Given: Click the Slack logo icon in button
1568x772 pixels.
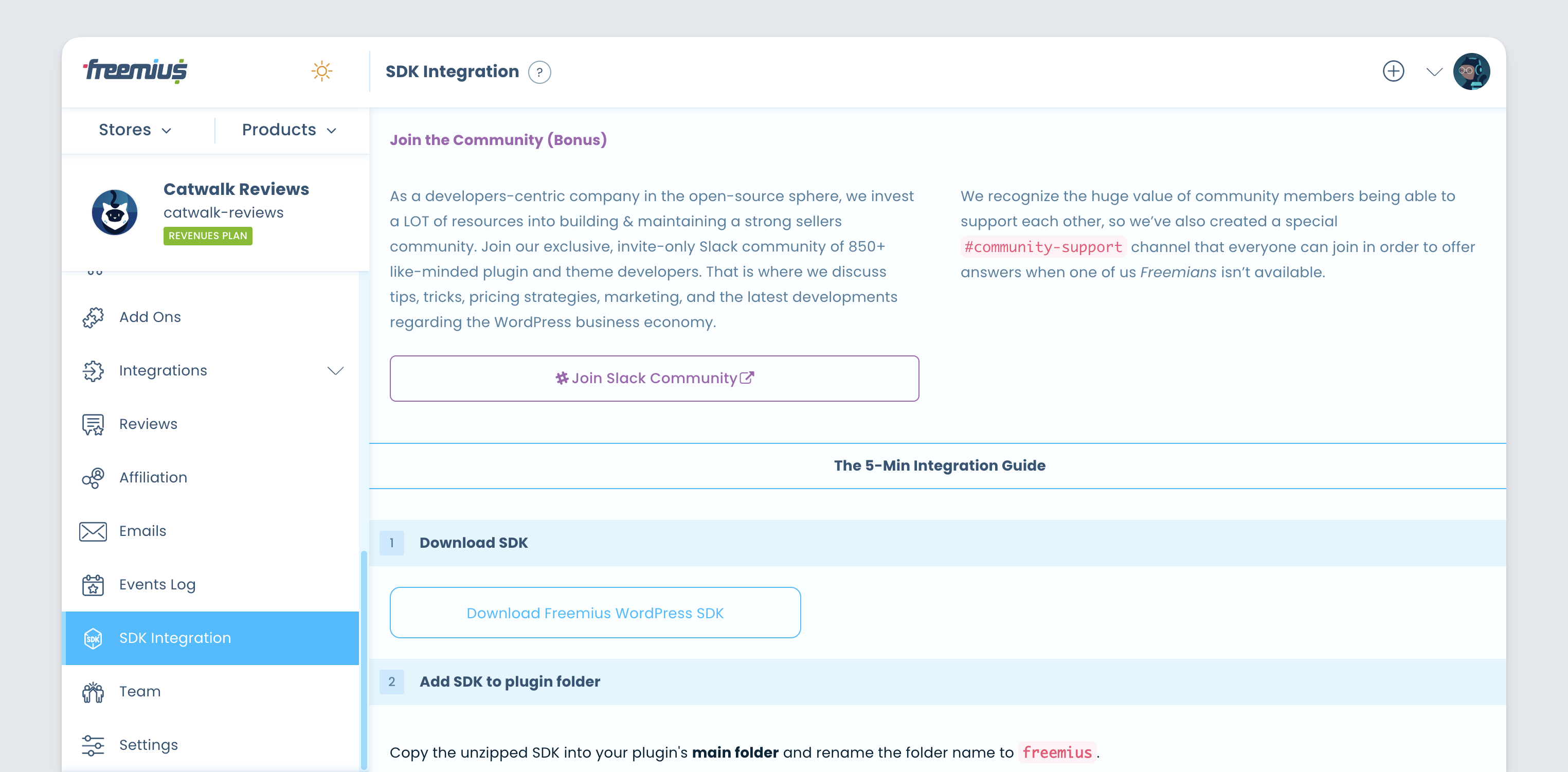Looking at the screenshot, I should (562, 378).
